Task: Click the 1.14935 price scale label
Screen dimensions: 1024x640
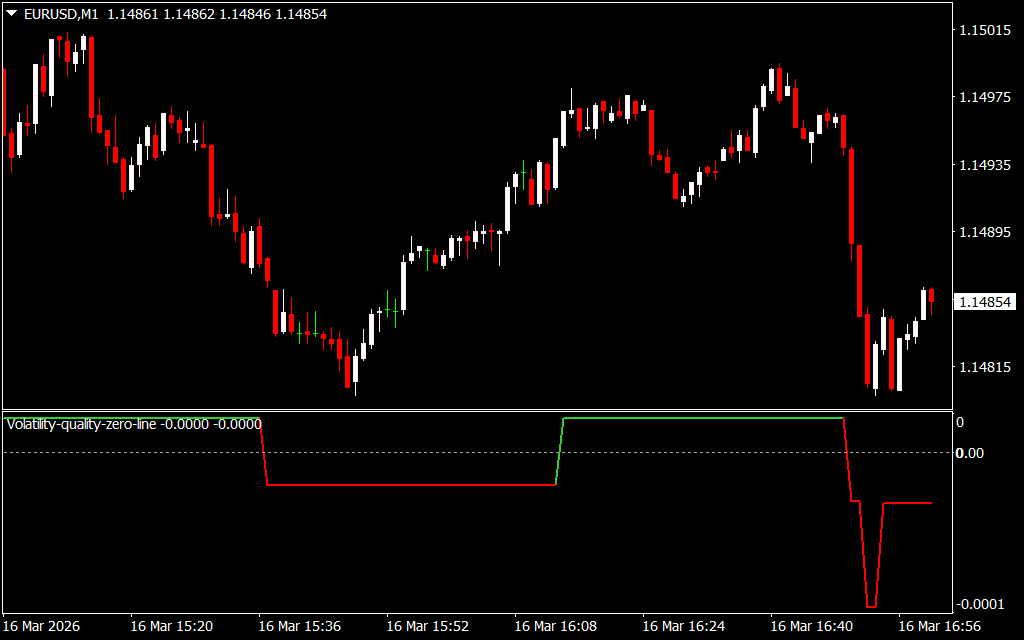Action: coord(984,165)
